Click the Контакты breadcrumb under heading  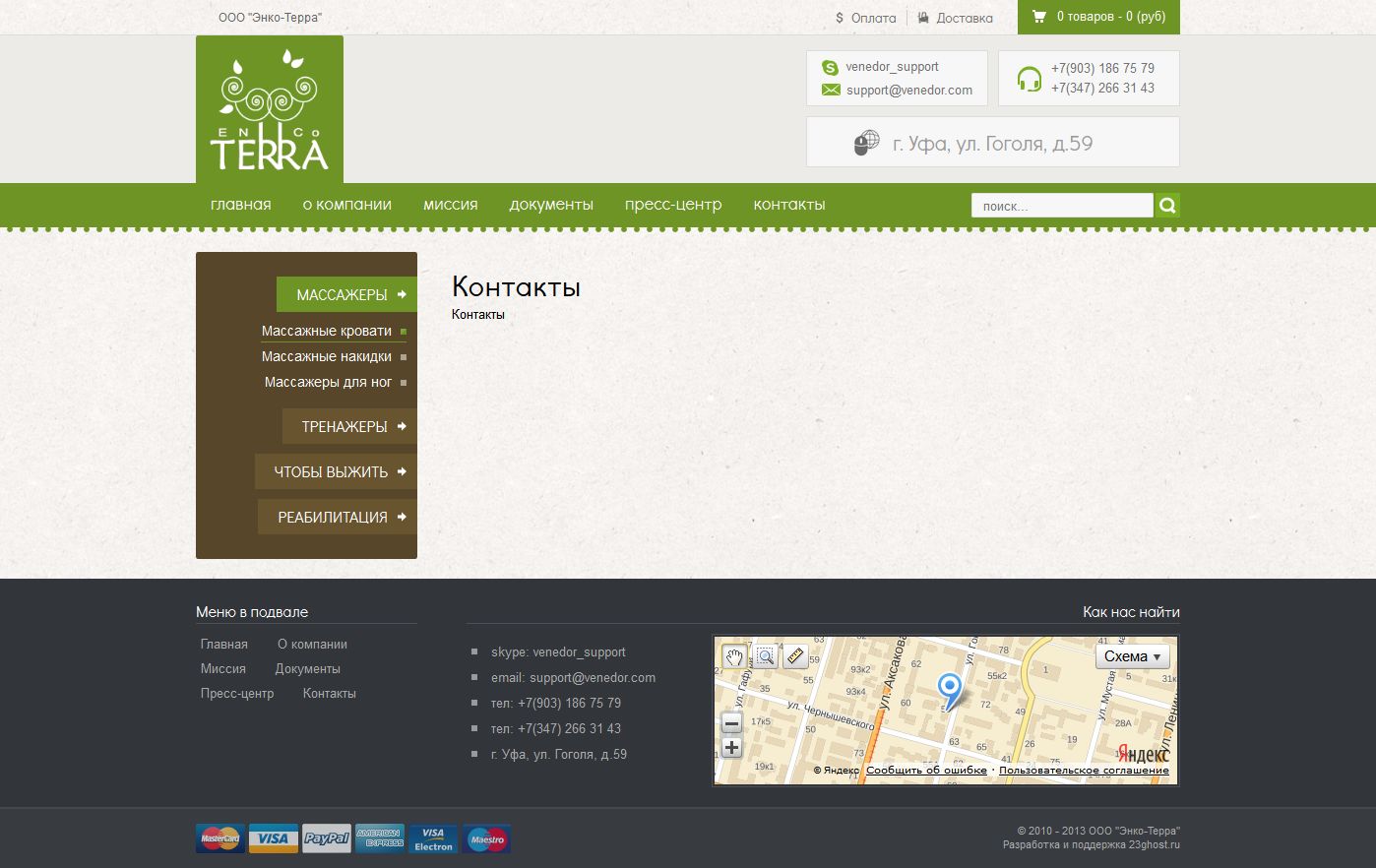478,315
